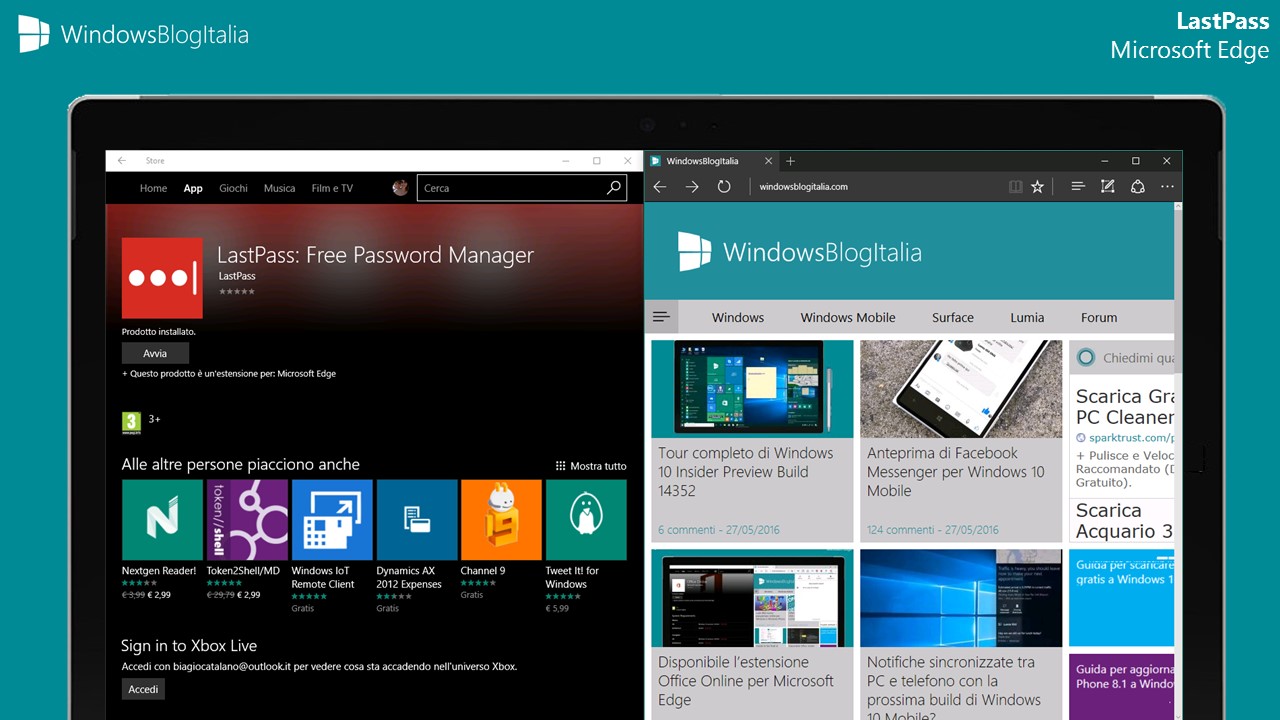Open the Channel 9 app tile
Screen dimensions: 1280x720
pyautogui.click(x=501, y=520)
